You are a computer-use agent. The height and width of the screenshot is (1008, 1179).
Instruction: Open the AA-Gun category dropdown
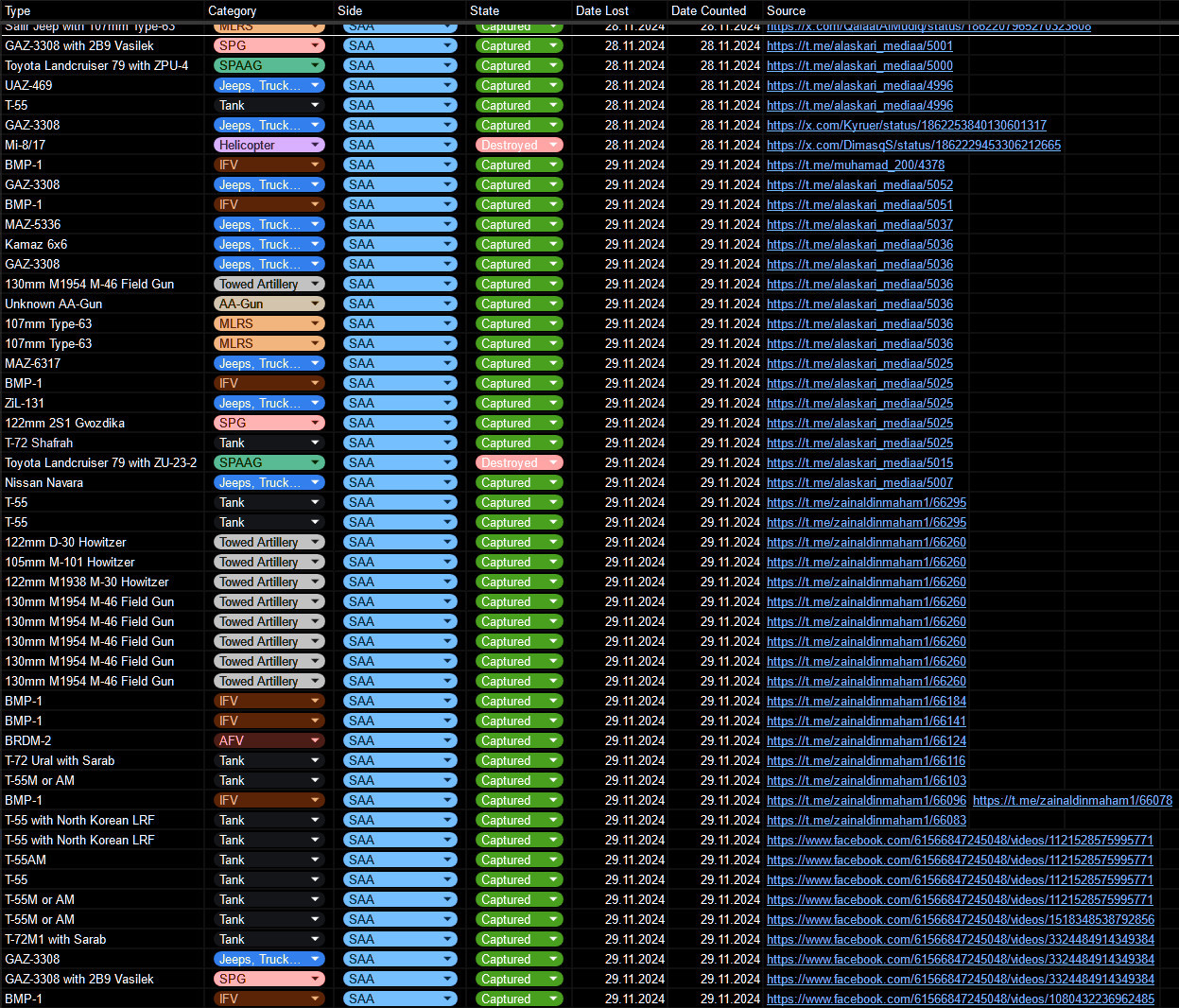tap(269, 304)
